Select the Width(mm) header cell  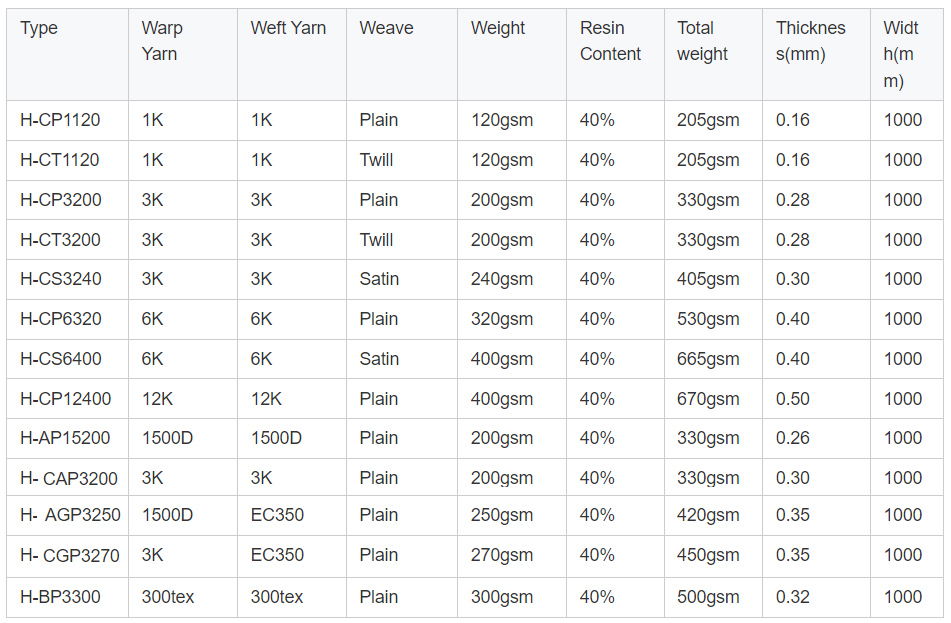[x=901, y=54]
